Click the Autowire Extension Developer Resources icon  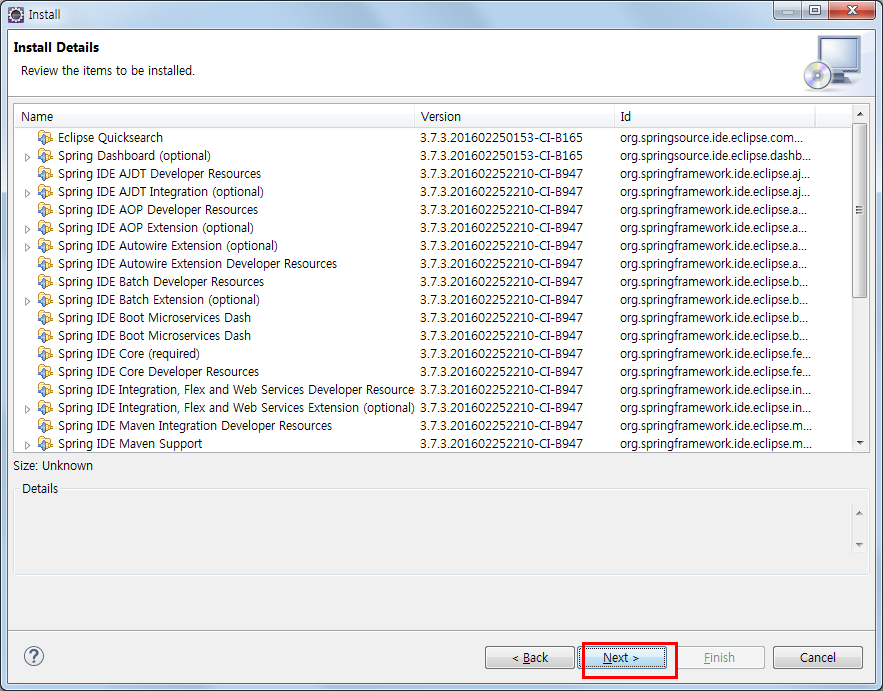coord(45,264)
